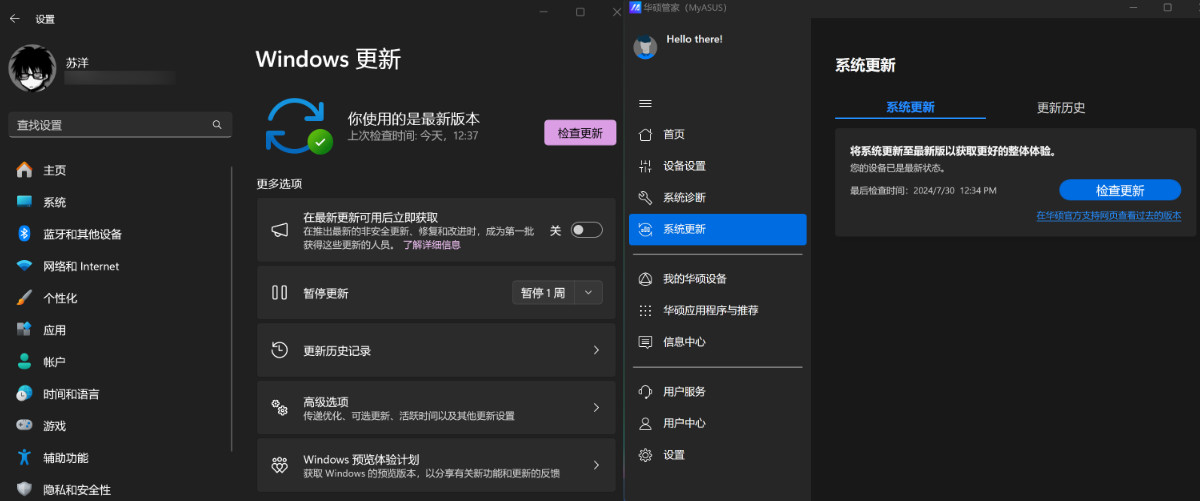Click the message icon for 信息中心 in MyASUS
Viewport: 1200px width, 501px height.
click(645, 342)
